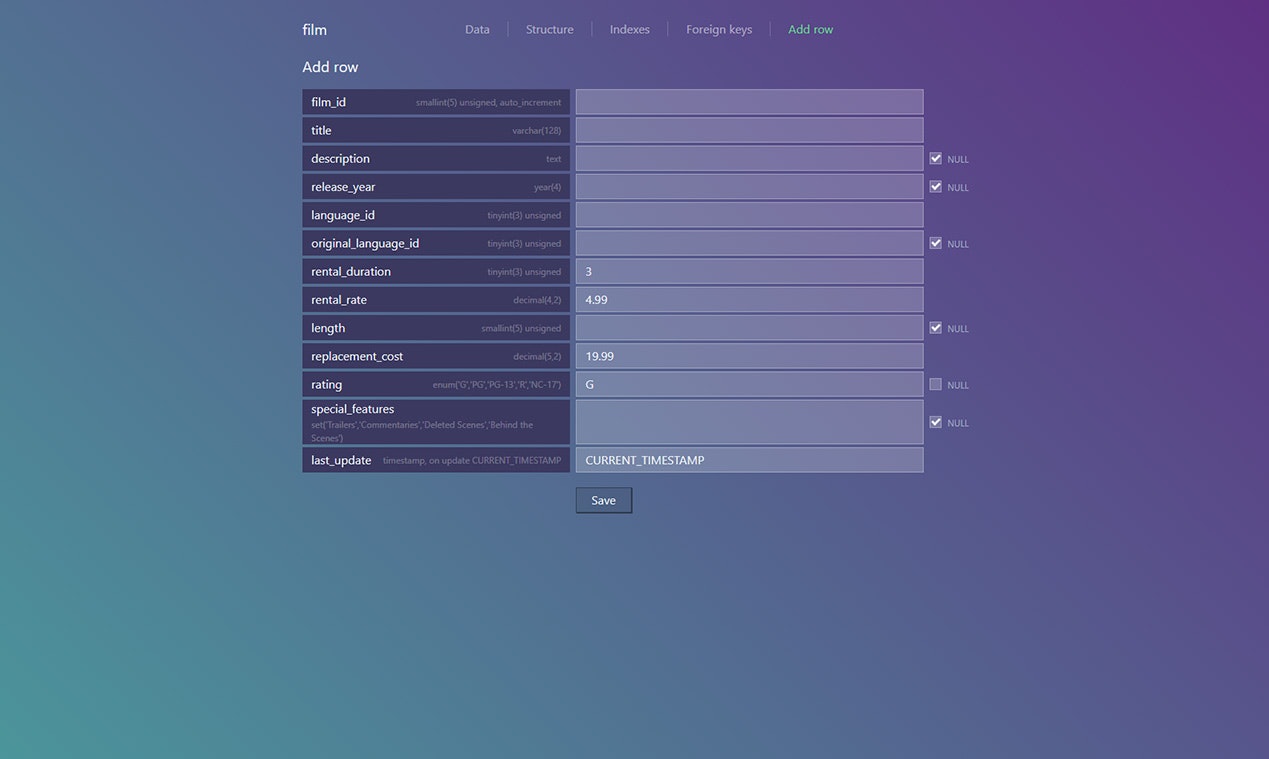
Task: Click the last_update column label
Action: click(341, 460)
